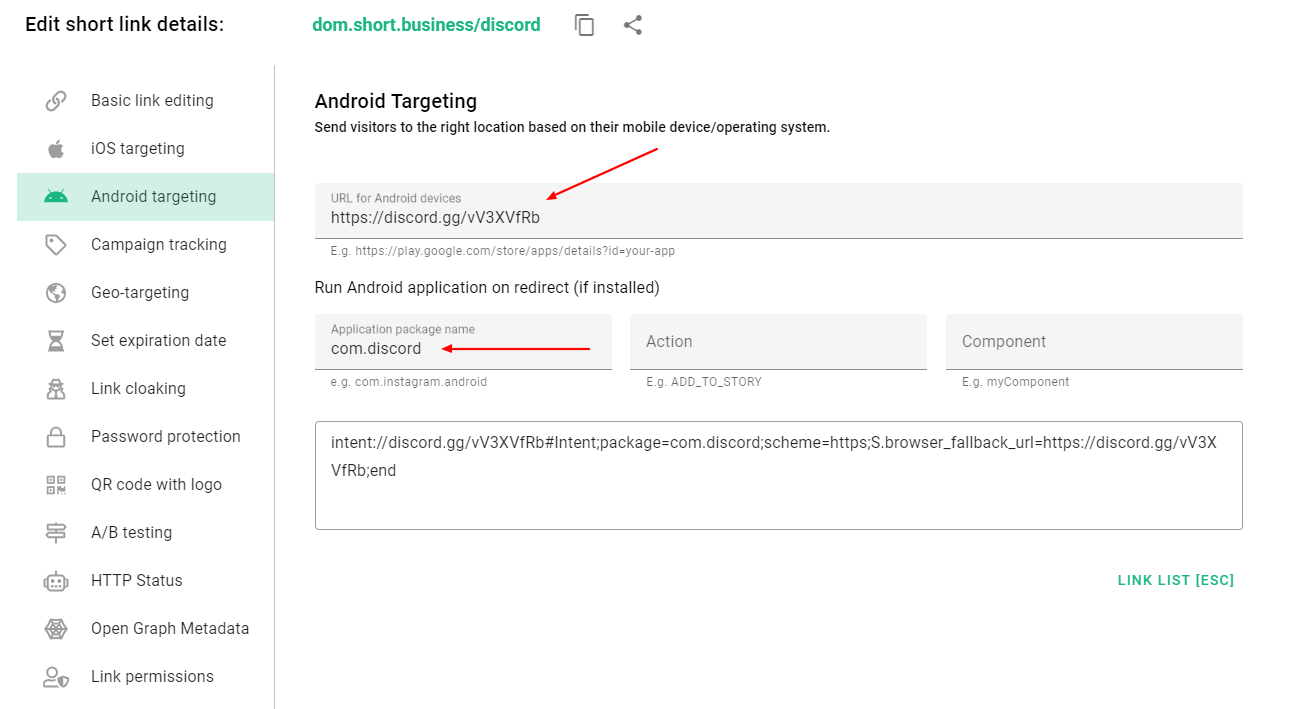This screenshot has height=709, width=1300.
Task: Open Link permissions via its person icon
Action: 55,676
